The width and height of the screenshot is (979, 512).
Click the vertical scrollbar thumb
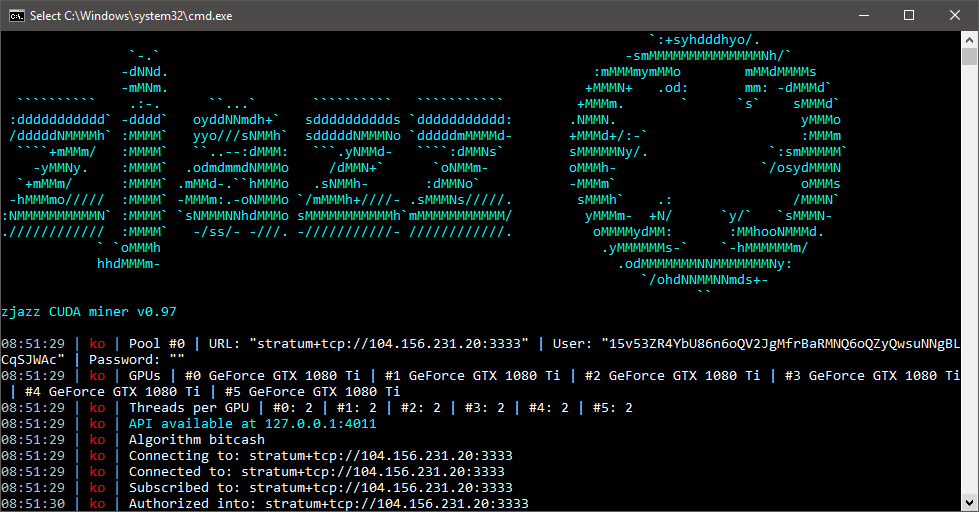(969, 57)
